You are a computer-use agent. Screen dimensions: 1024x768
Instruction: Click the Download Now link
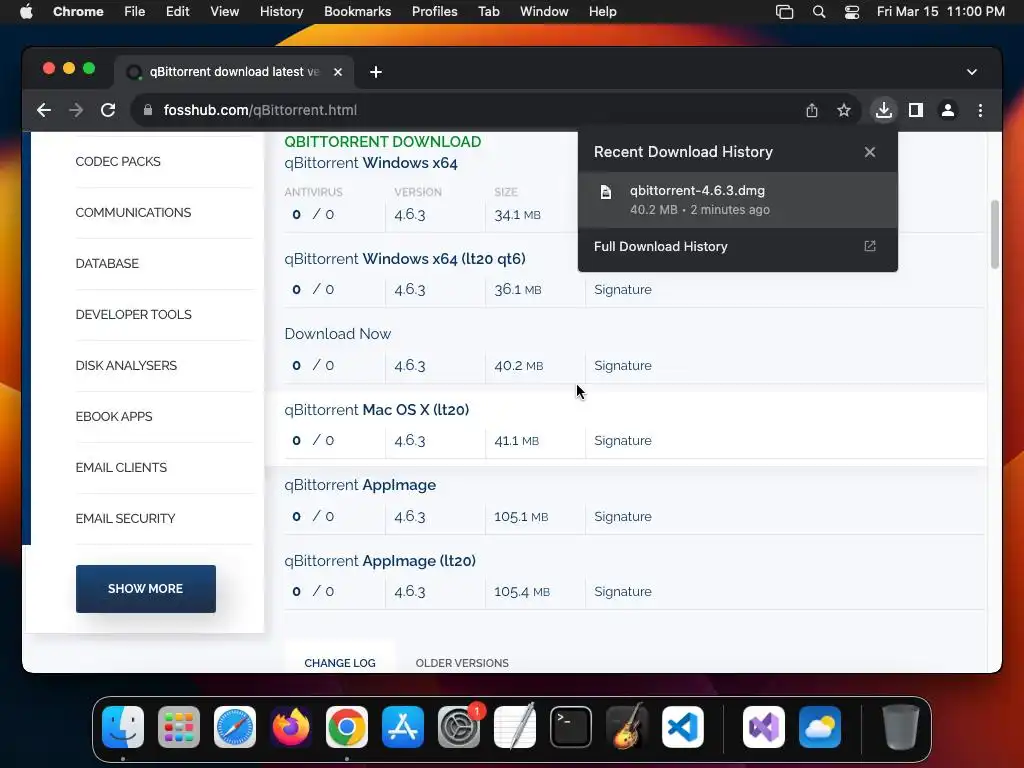[x=338, y=334]
